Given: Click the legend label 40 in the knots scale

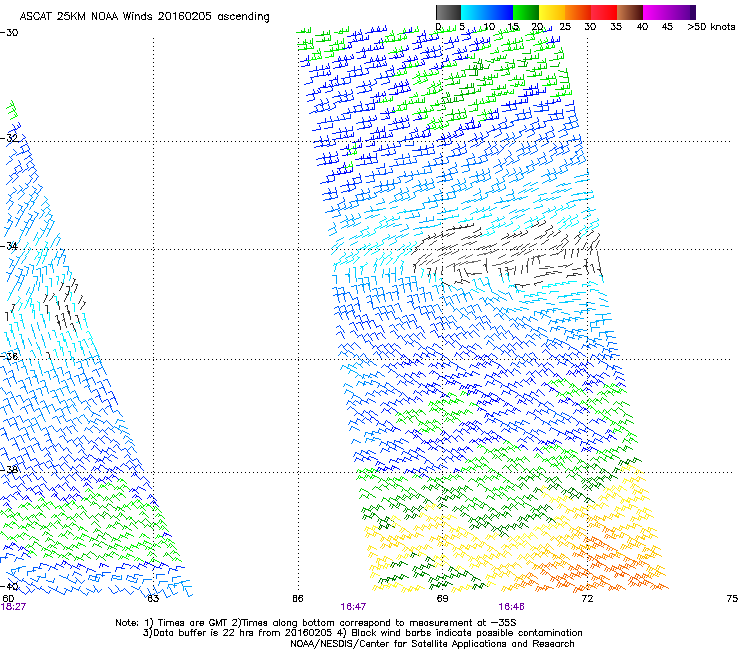Looking at the screenshot, I should click(642, 27).
